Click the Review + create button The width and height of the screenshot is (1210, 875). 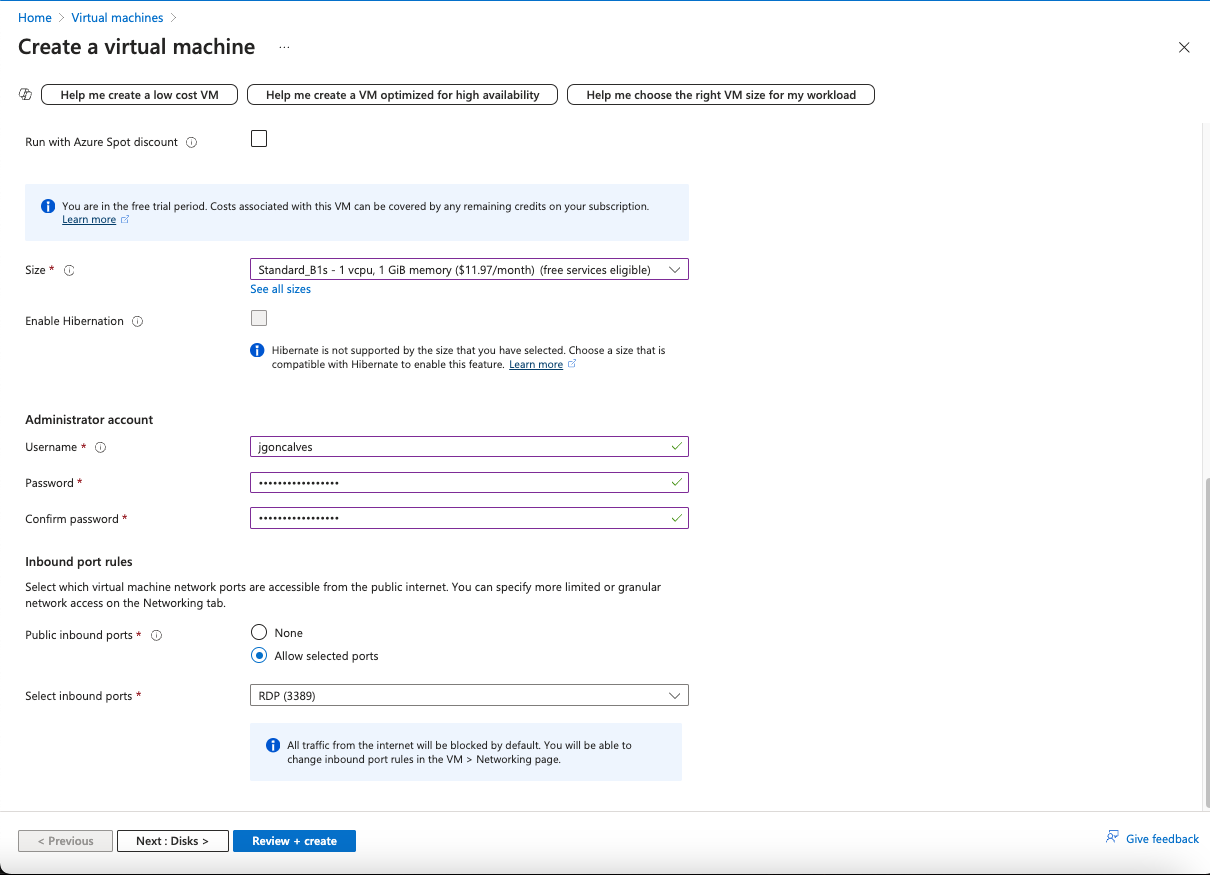pos(294,841)
